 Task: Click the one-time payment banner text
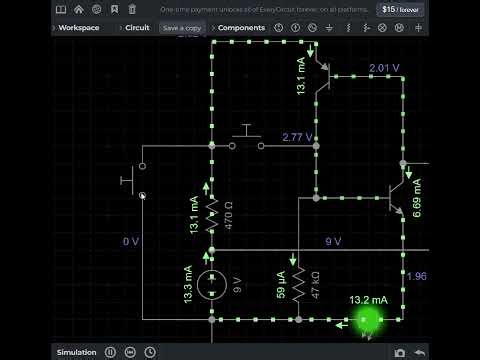264,10
